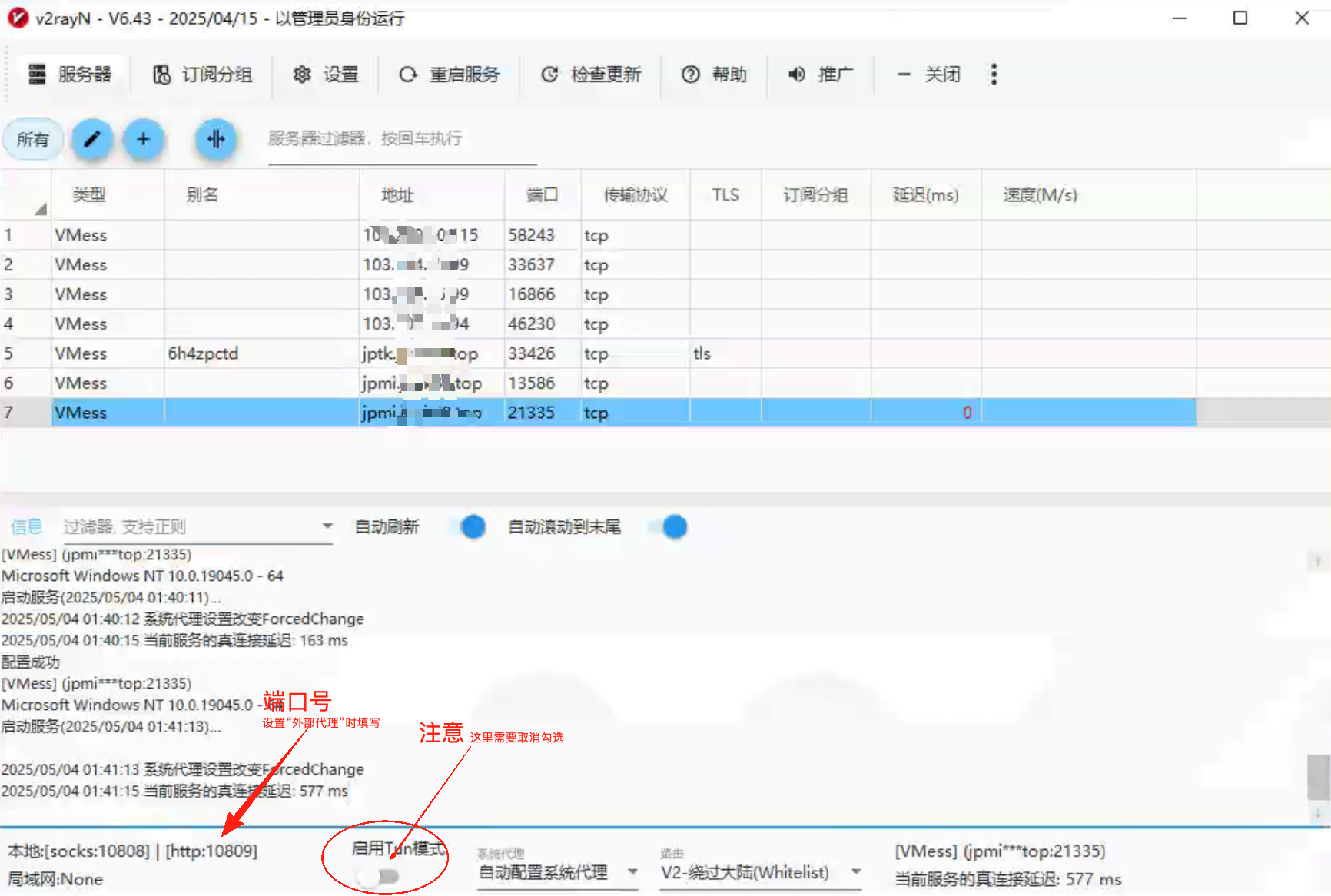
Task: Select server row with port 16866
Action: [x=598, y=294]
